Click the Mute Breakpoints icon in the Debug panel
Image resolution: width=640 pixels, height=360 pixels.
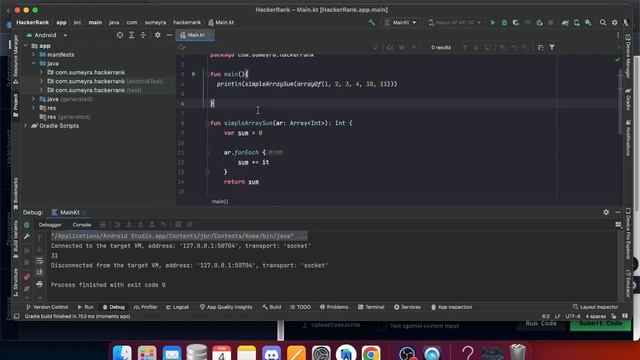tap(27, 289)
